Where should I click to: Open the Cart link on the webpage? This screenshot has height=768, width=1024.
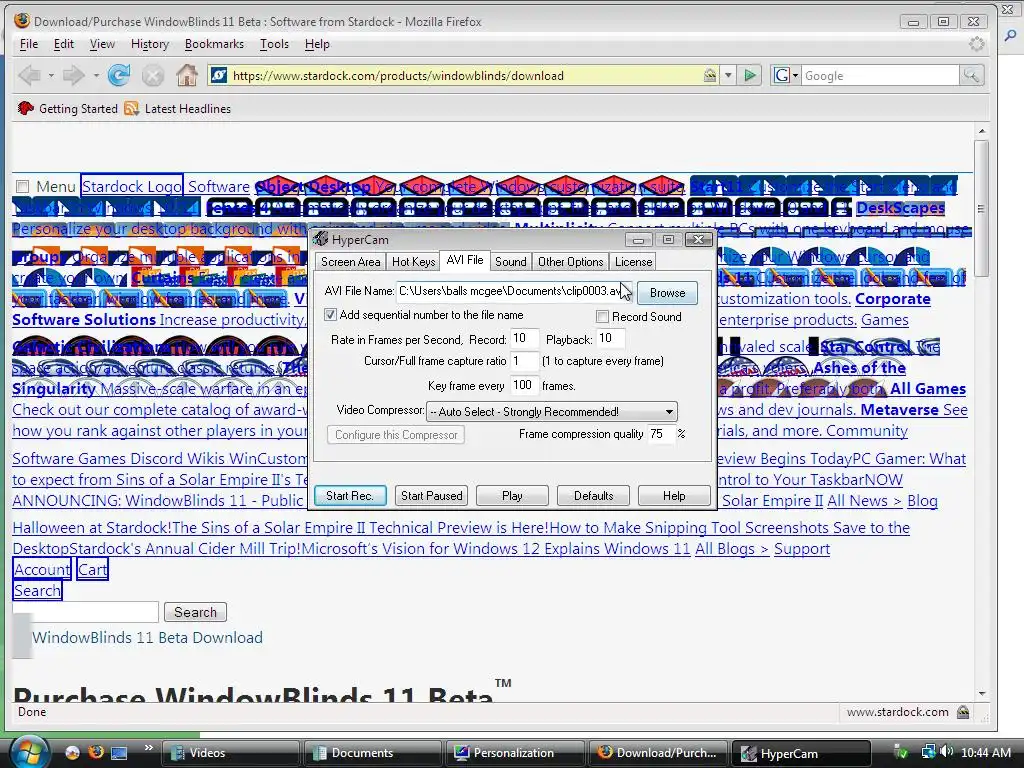coord(92,569)
